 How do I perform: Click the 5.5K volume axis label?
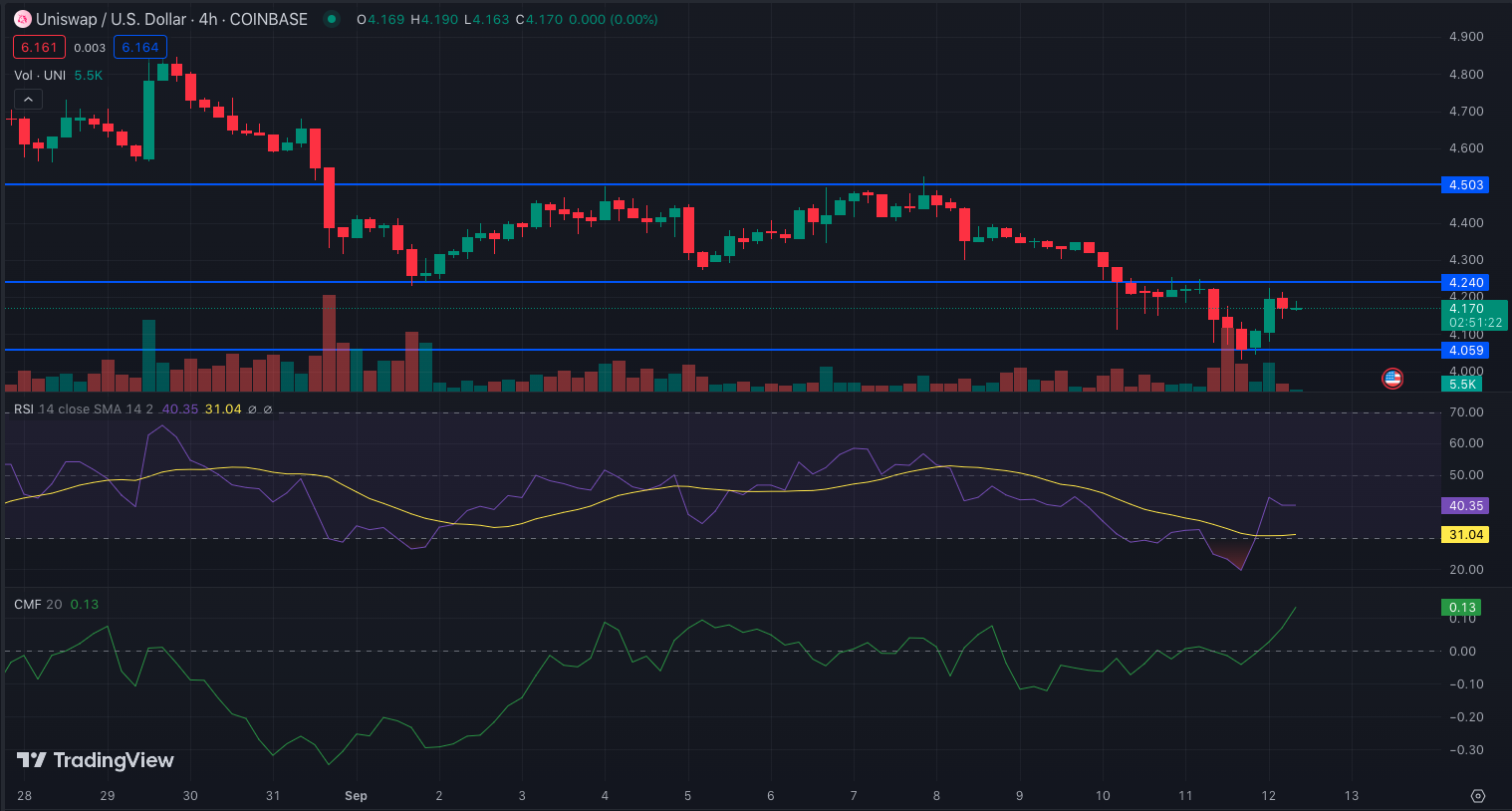point(1462,385)
